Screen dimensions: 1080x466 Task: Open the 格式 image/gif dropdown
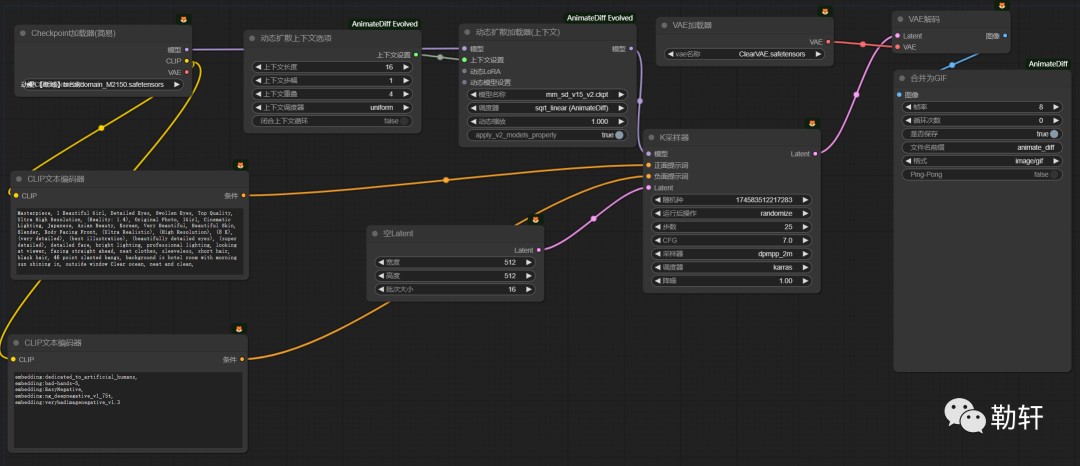pyautogui.click(x=982, y=161)
